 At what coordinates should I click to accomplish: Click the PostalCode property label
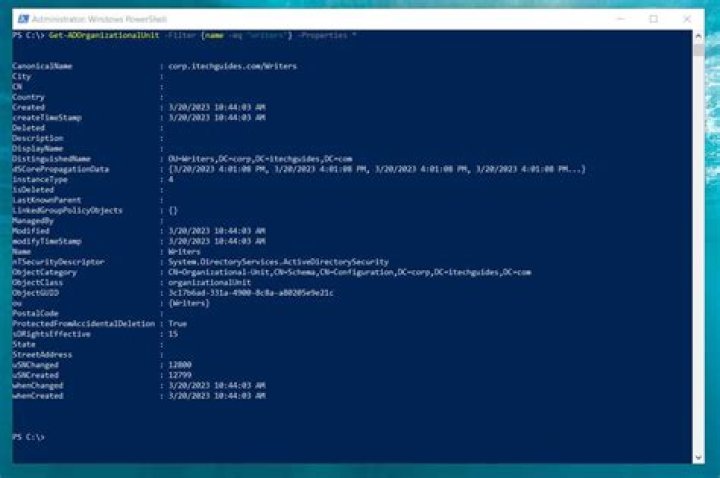pos(35,314)
